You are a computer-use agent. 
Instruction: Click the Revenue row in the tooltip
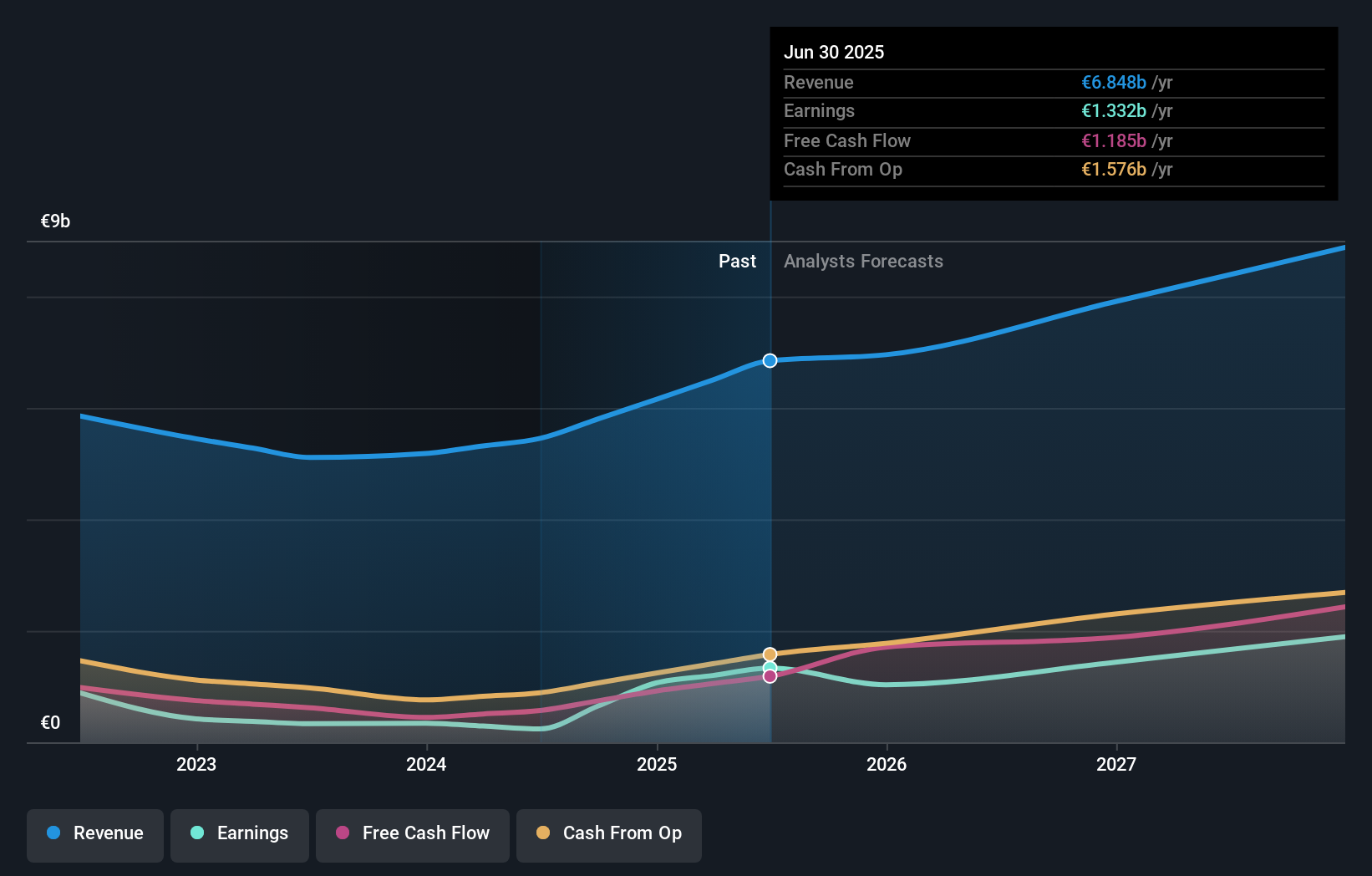coord(819,82)
